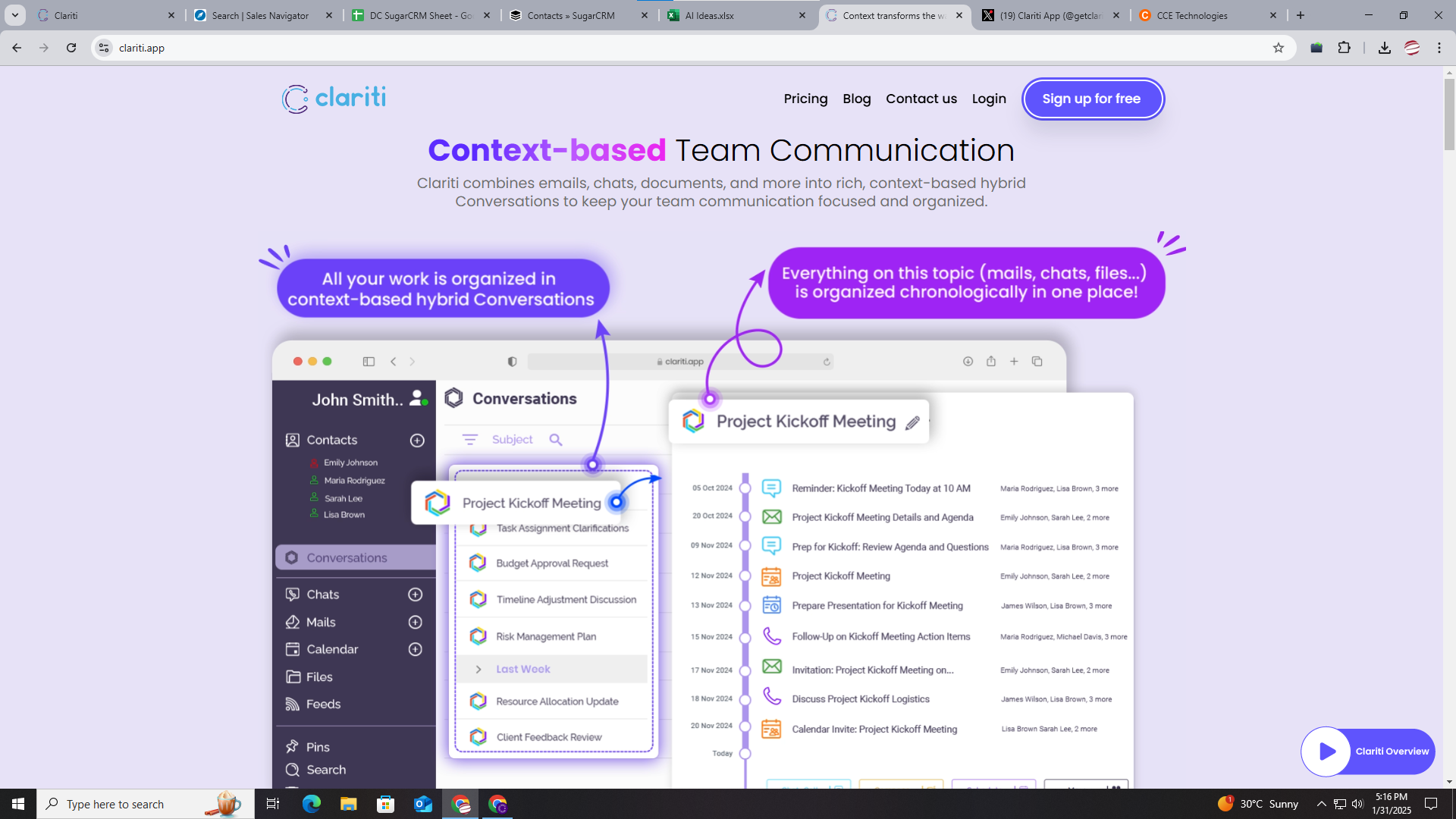Open Outlook from the taskbar
The image size is (1456, 819).
click(x=423, y=804)
